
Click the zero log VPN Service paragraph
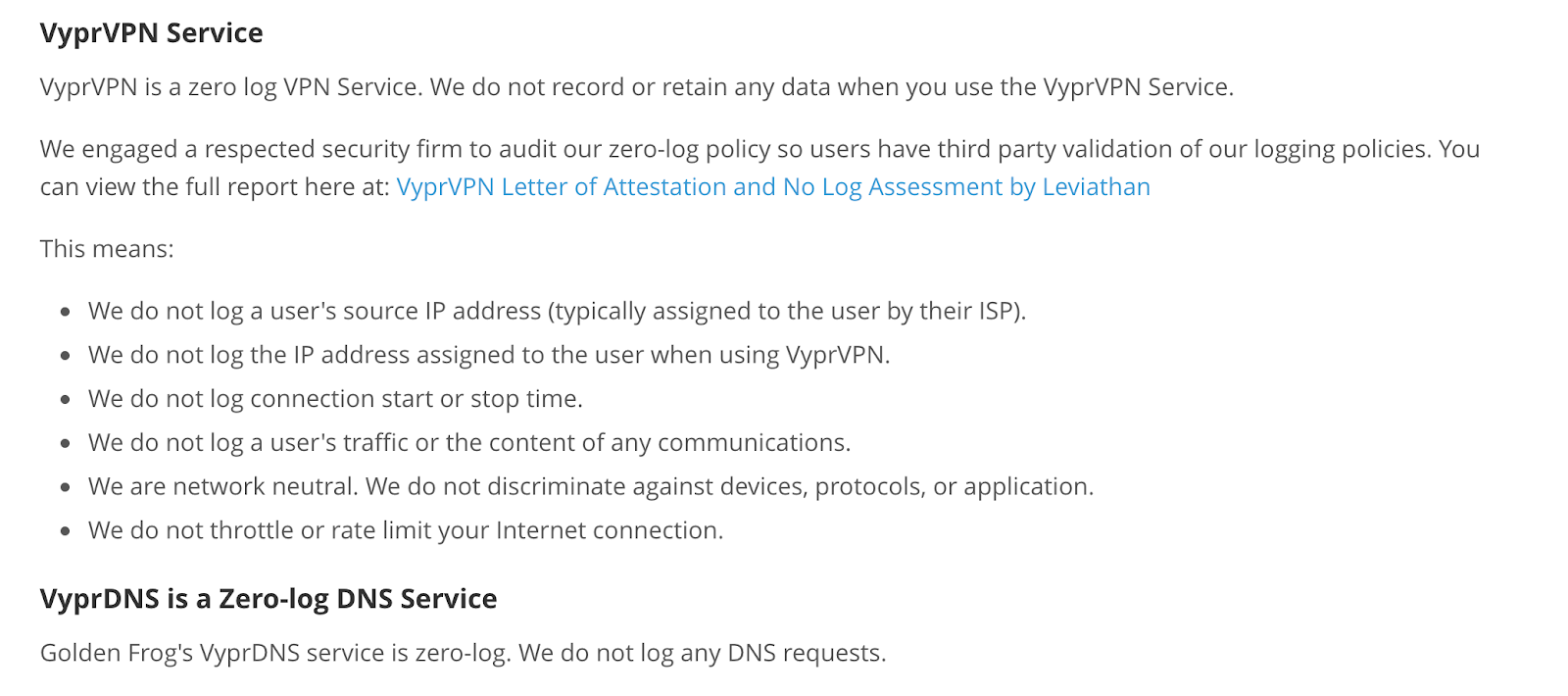637,87
